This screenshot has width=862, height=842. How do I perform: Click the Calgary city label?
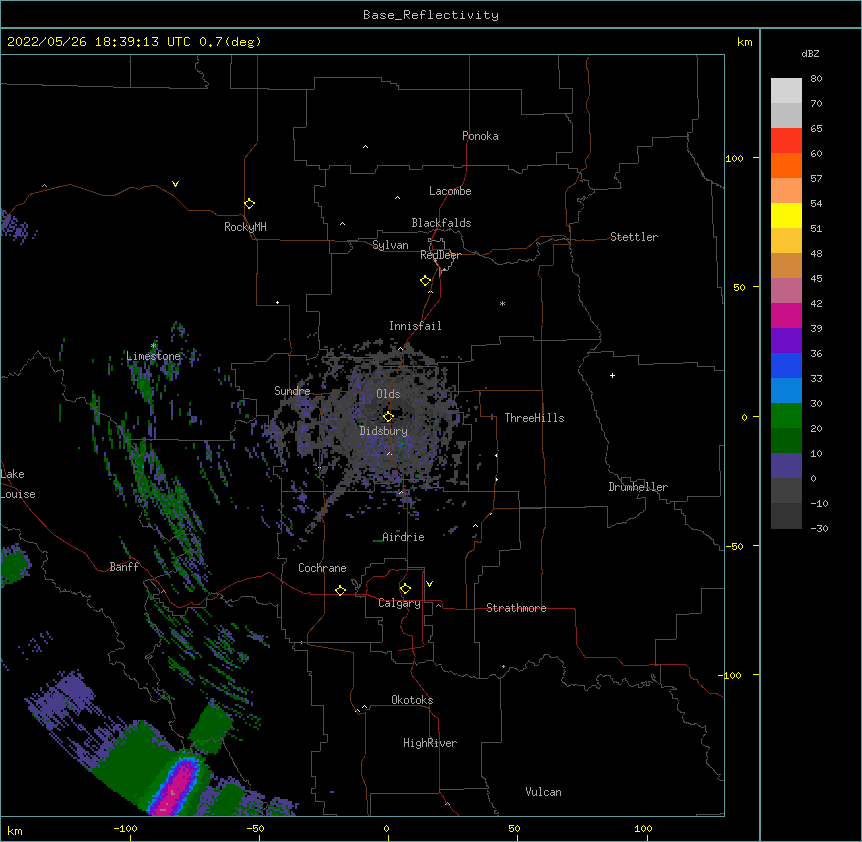(399, 603)
